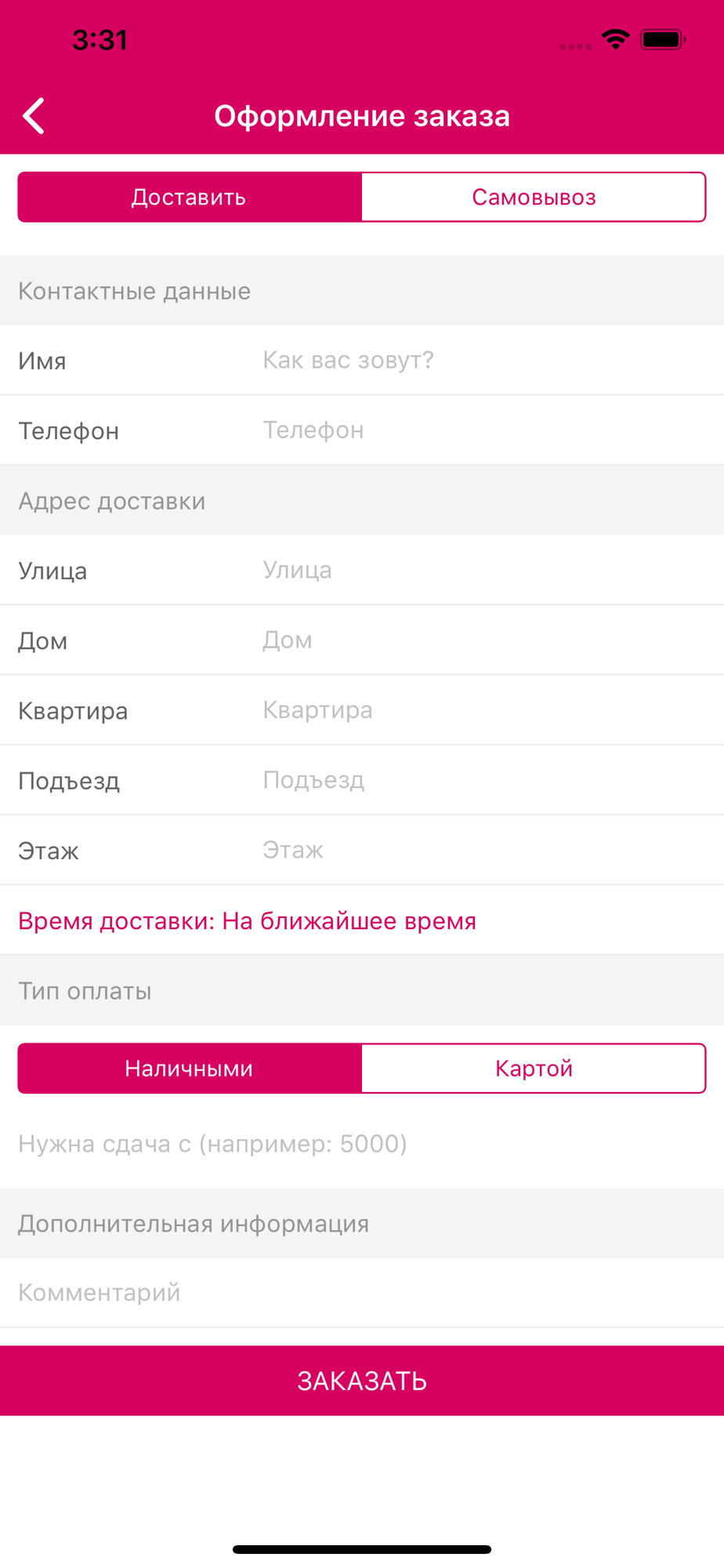
Task: Click the Улица street input field
Action: 486,570
